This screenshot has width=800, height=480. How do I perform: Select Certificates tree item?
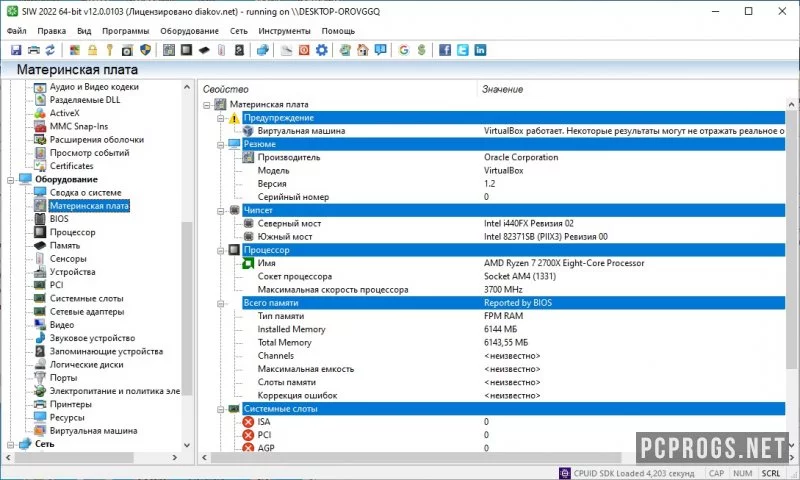[71, 166]
